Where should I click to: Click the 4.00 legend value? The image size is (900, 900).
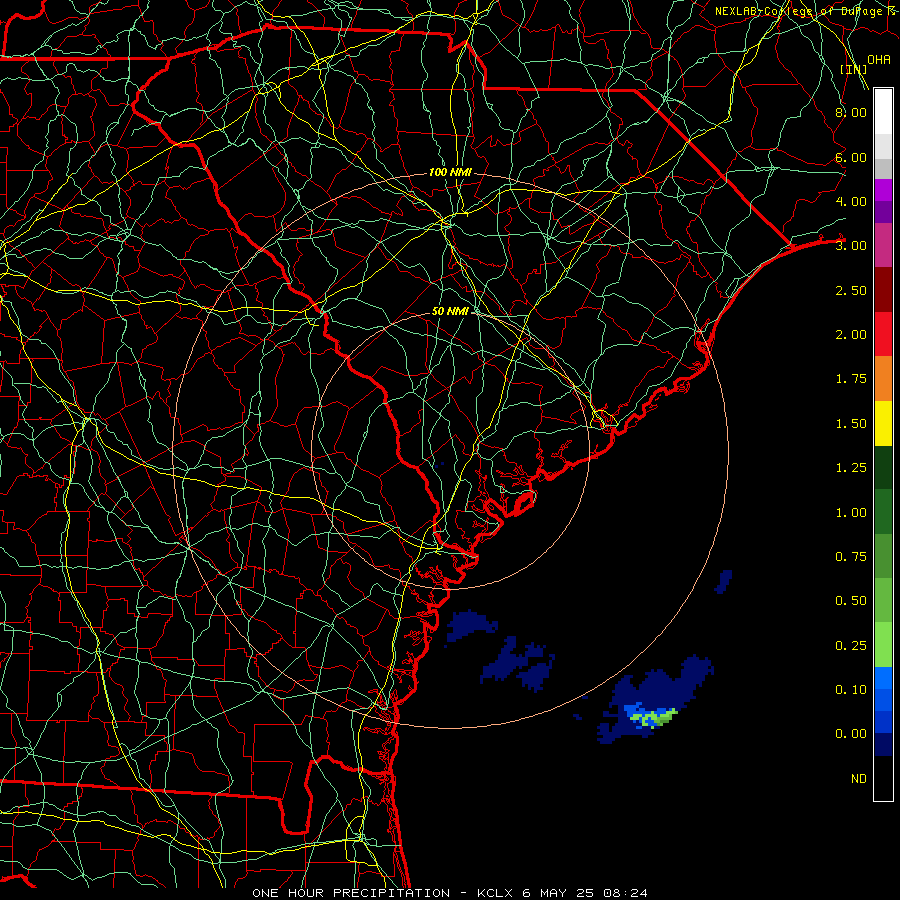click(x=851, y=201)
